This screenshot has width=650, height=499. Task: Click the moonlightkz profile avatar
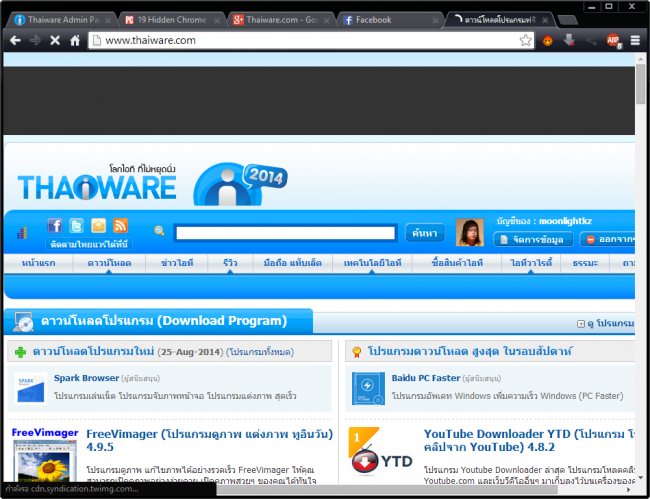(x=469, y=233)
